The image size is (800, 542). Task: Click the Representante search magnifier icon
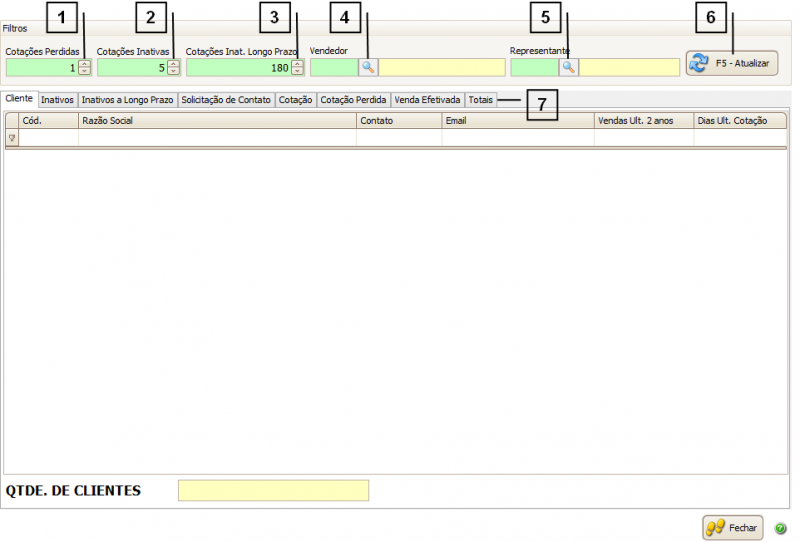568,67
